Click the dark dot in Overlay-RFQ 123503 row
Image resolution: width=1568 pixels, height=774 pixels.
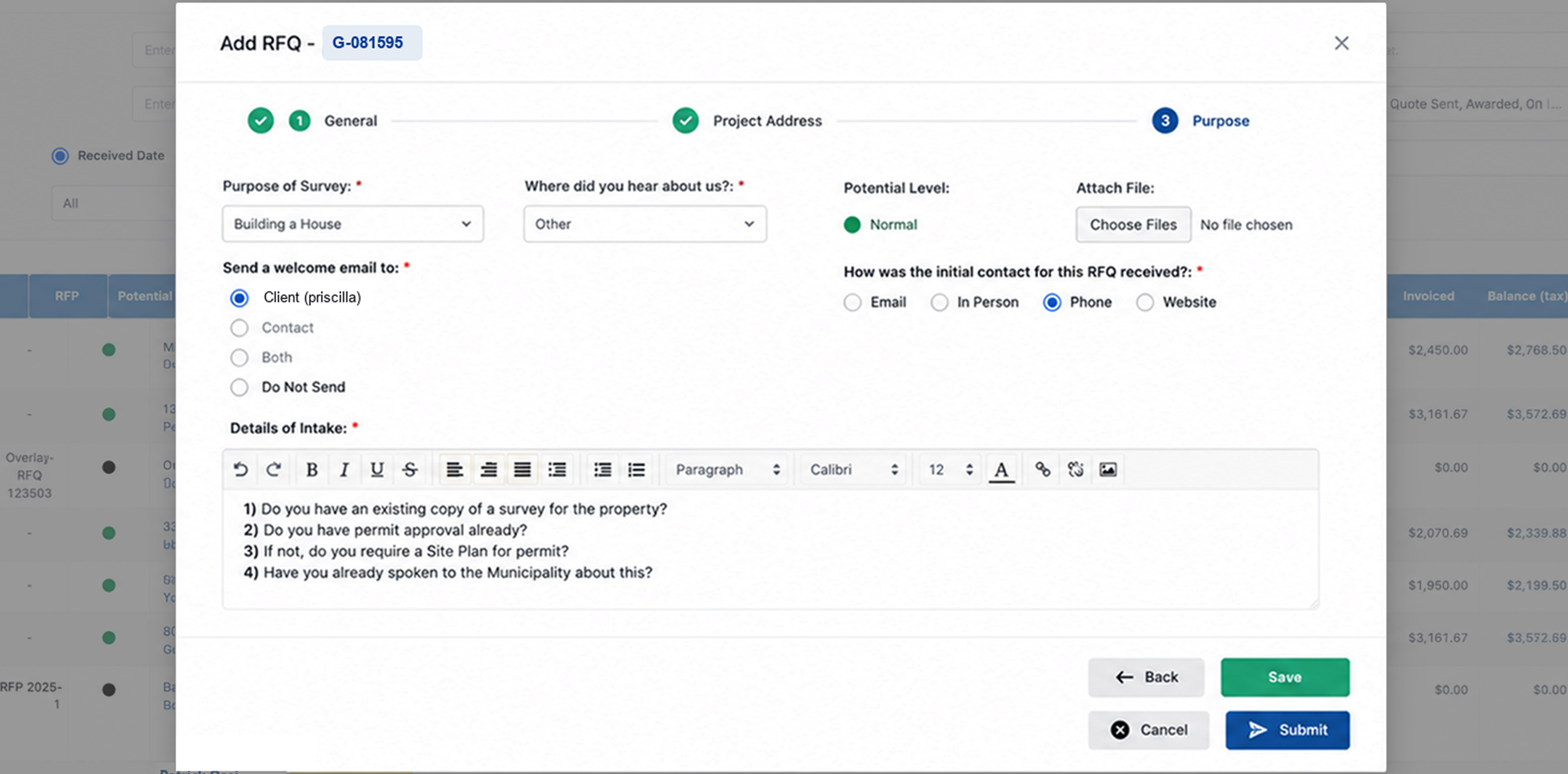[x=109, y=468]
